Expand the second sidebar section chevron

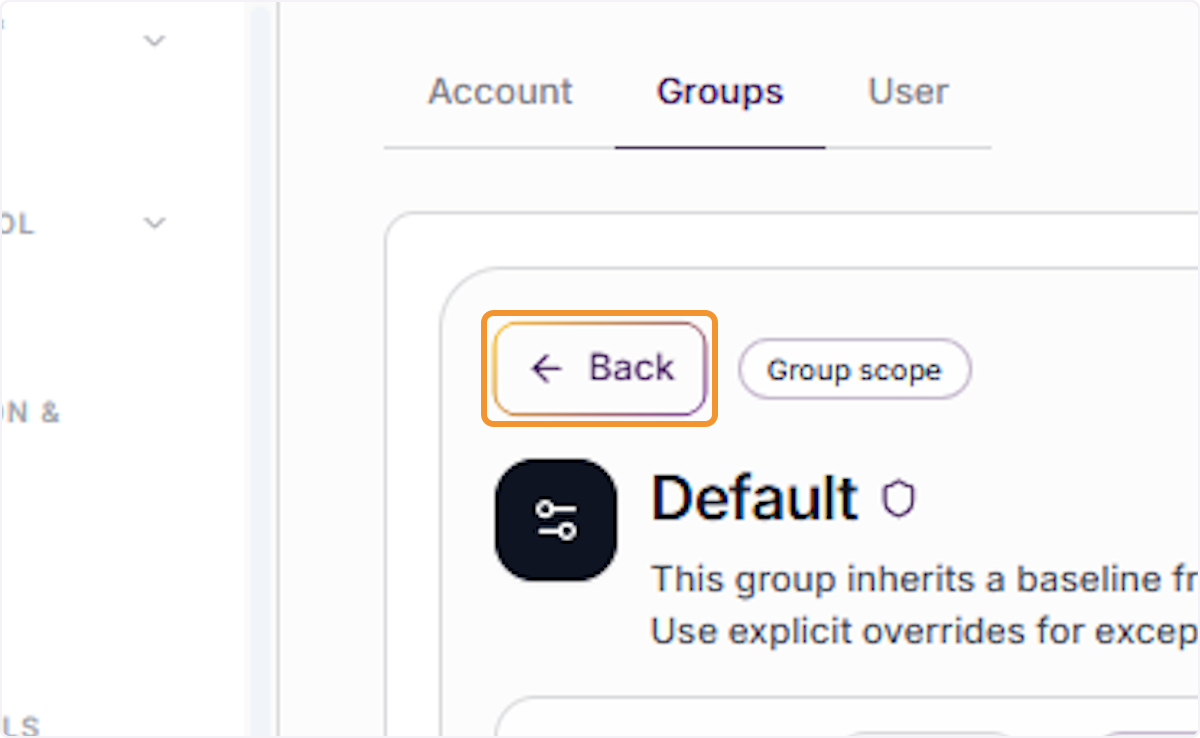tap(154, 223)
